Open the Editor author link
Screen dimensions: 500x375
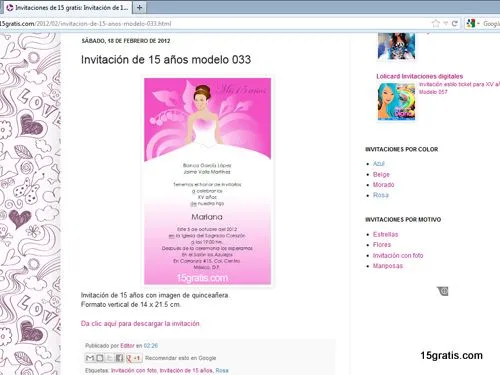(x=127, y=346)
